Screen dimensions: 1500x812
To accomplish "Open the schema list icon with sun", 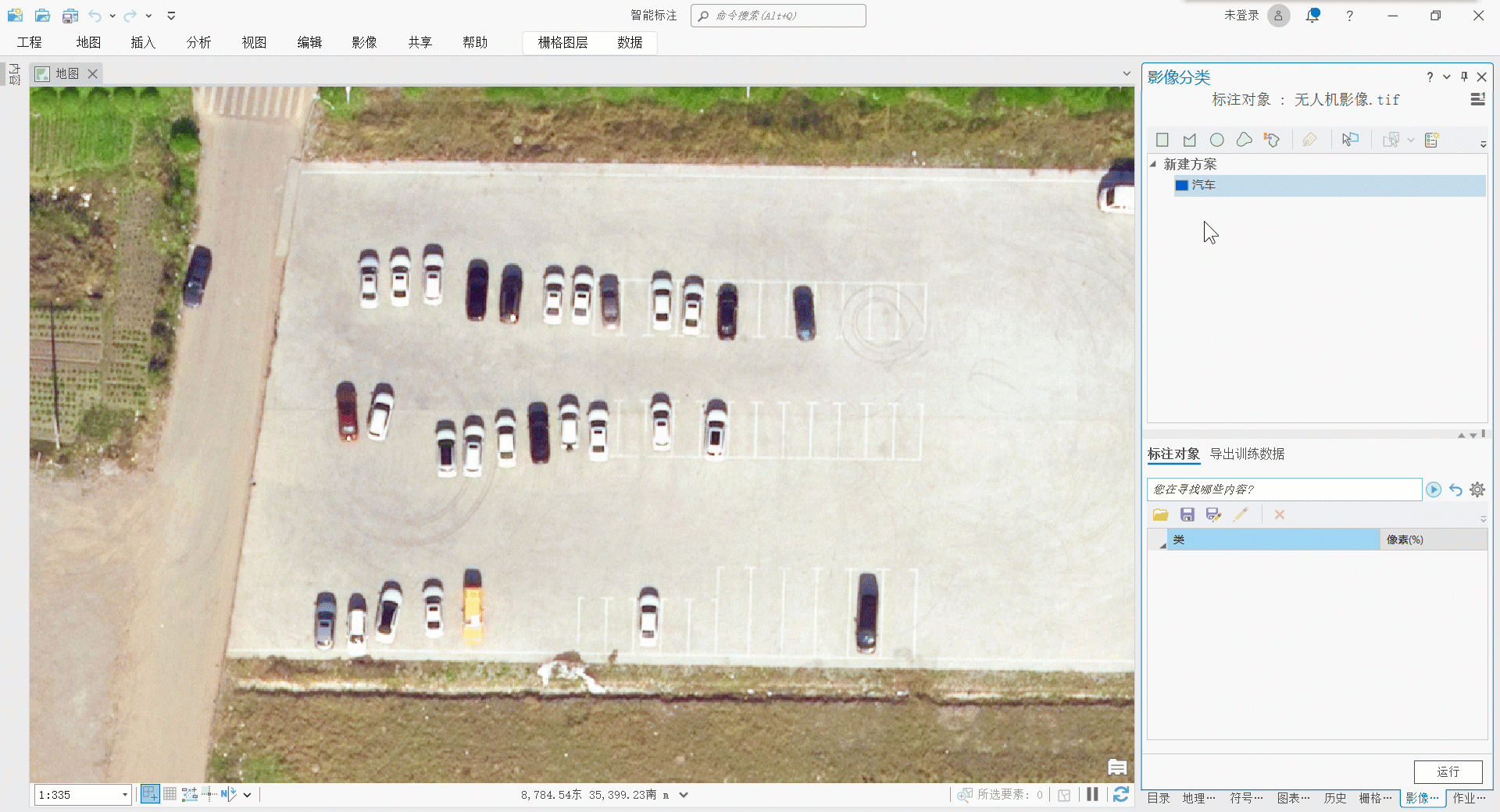I will point(1432,140).
